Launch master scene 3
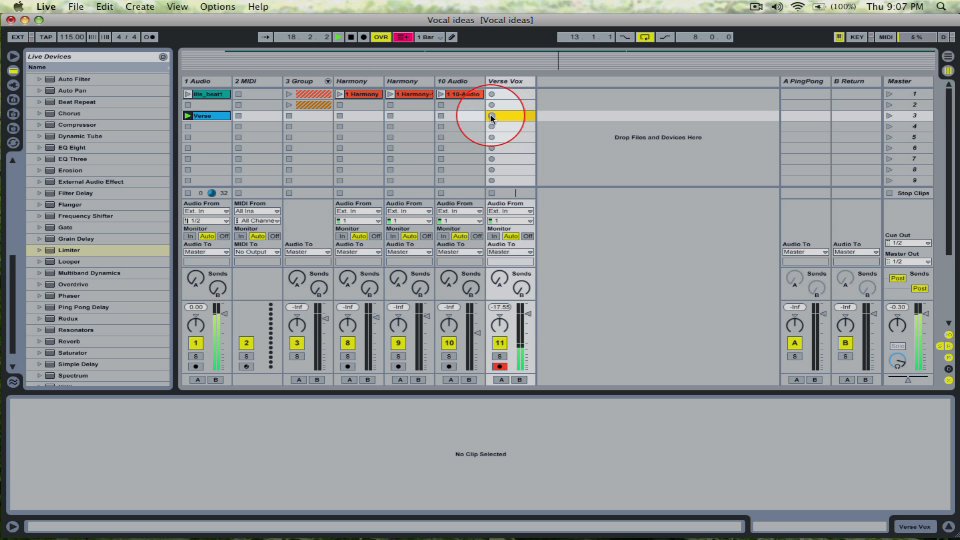 pyautogui.click(x=889, y=116)
